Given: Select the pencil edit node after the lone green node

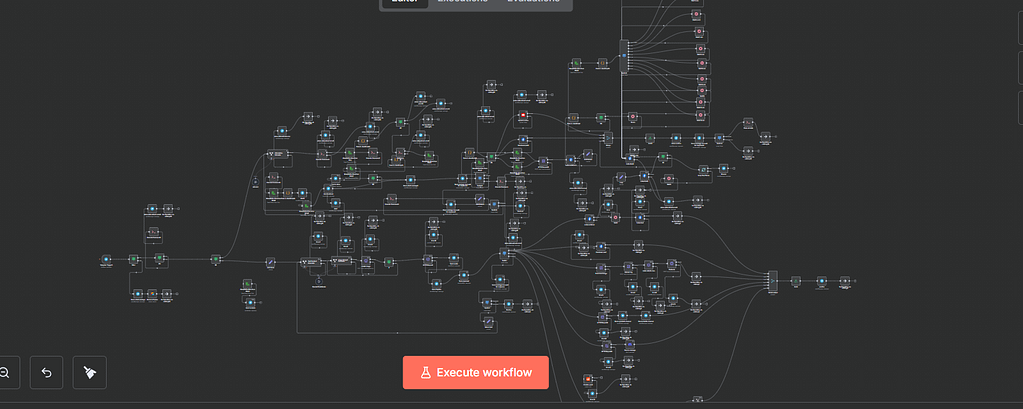Looking at the screenshot, I should coord(269,261).
